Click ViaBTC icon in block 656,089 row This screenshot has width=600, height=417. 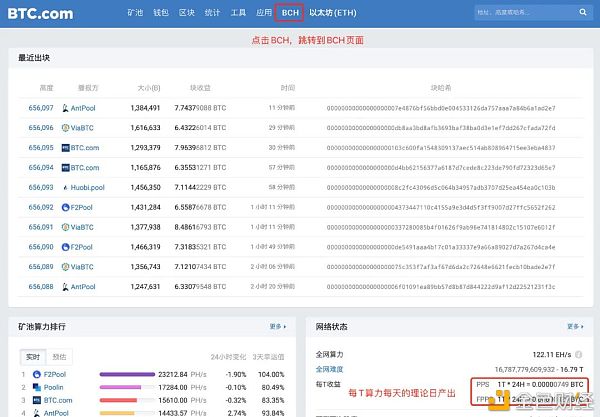[x=65, y=267]
